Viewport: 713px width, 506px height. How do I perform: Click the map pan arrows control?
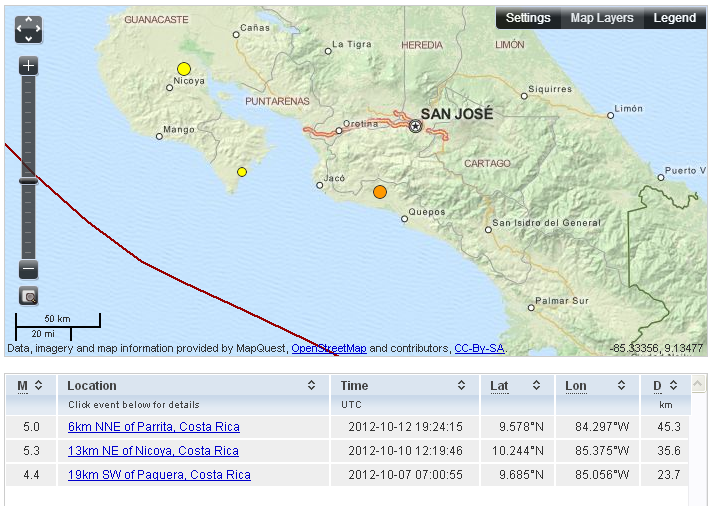(28, 29)
